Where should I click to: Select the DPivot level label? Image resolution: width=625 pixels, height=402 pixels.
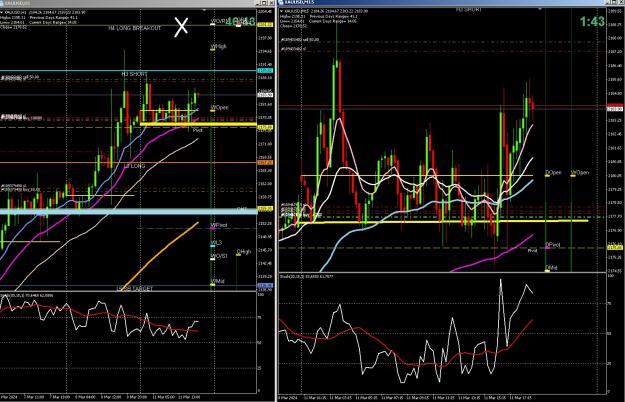click(x=553, y=245)
